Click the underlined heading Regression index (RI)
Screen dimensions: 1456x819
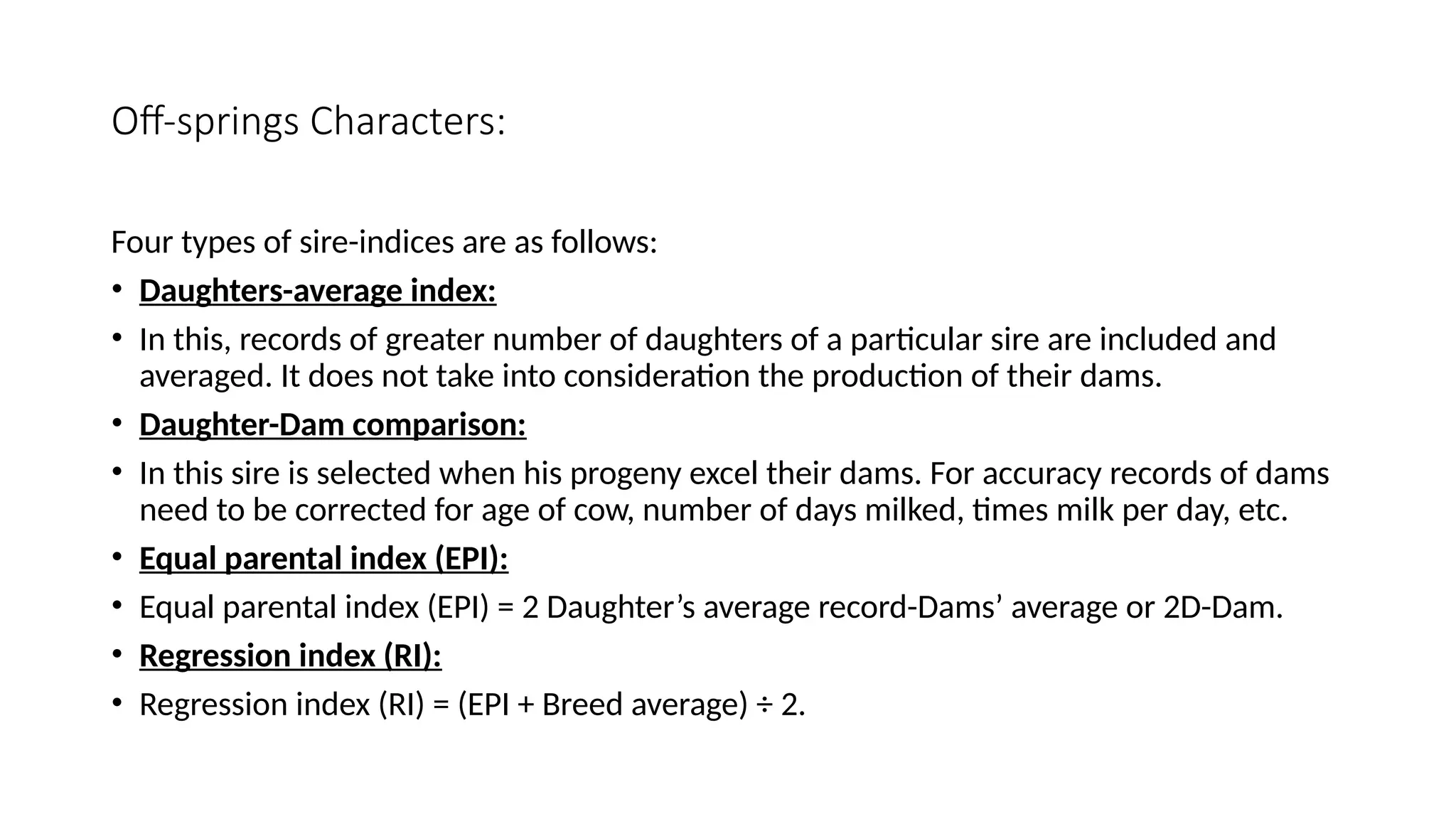(x=291, y=655)
